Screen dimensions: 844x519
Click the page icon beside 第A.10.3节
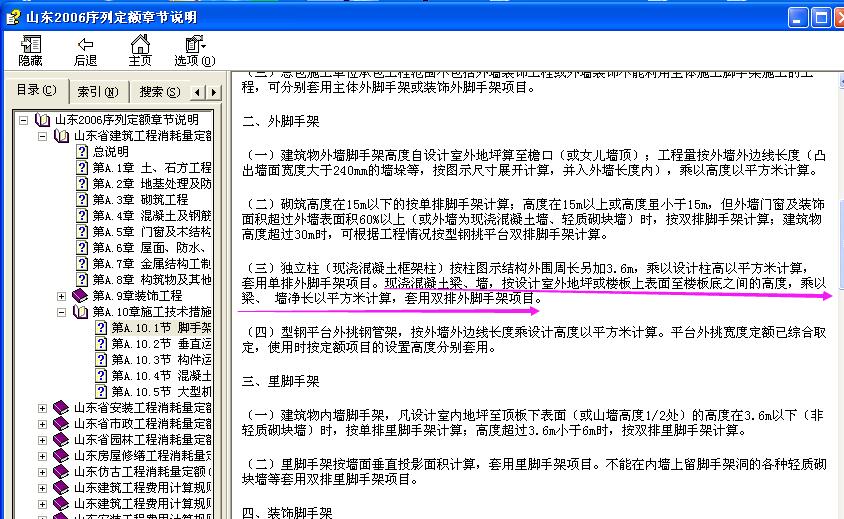pyautogui.click(x=101, y=360)
